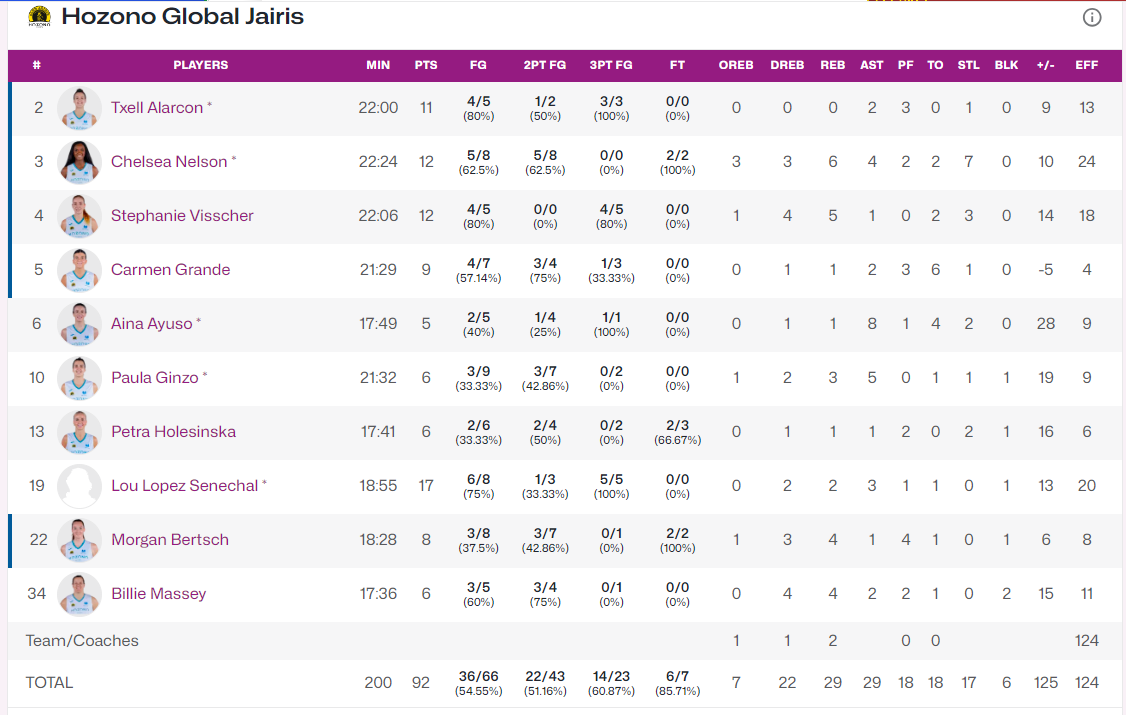This screenshot has height=715, width=1126.
Task: Click Stephanie Visscher's name link
Action: (x=182, y=215)
